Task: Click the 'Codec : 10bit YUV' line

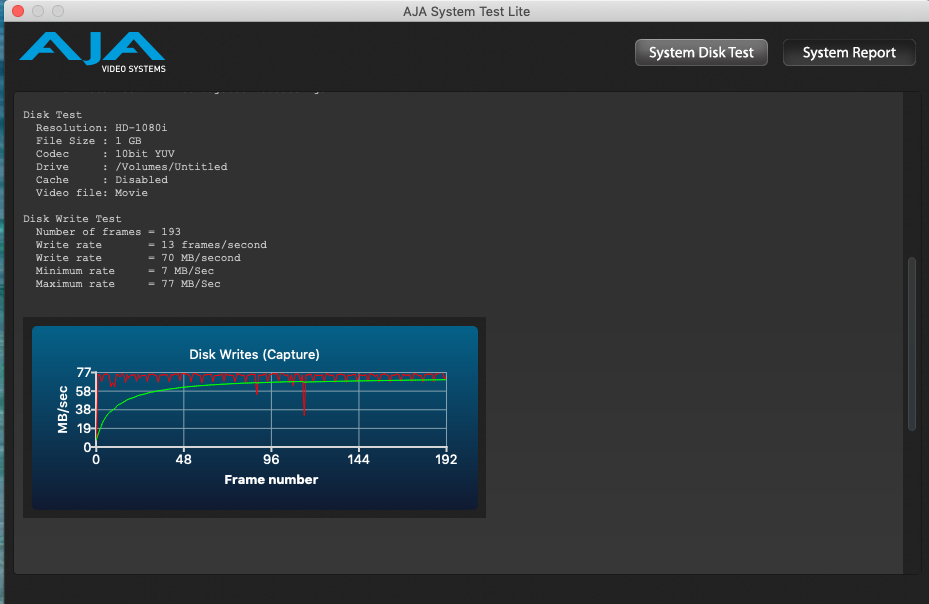Action: pos(105,154)
